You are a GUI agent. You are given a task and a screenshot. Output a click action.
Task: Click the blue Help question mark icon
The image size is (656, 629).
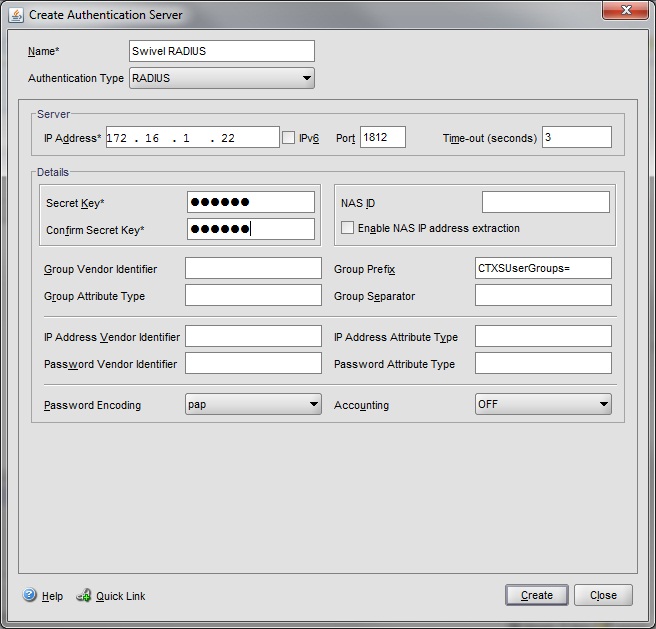(29, 595)
